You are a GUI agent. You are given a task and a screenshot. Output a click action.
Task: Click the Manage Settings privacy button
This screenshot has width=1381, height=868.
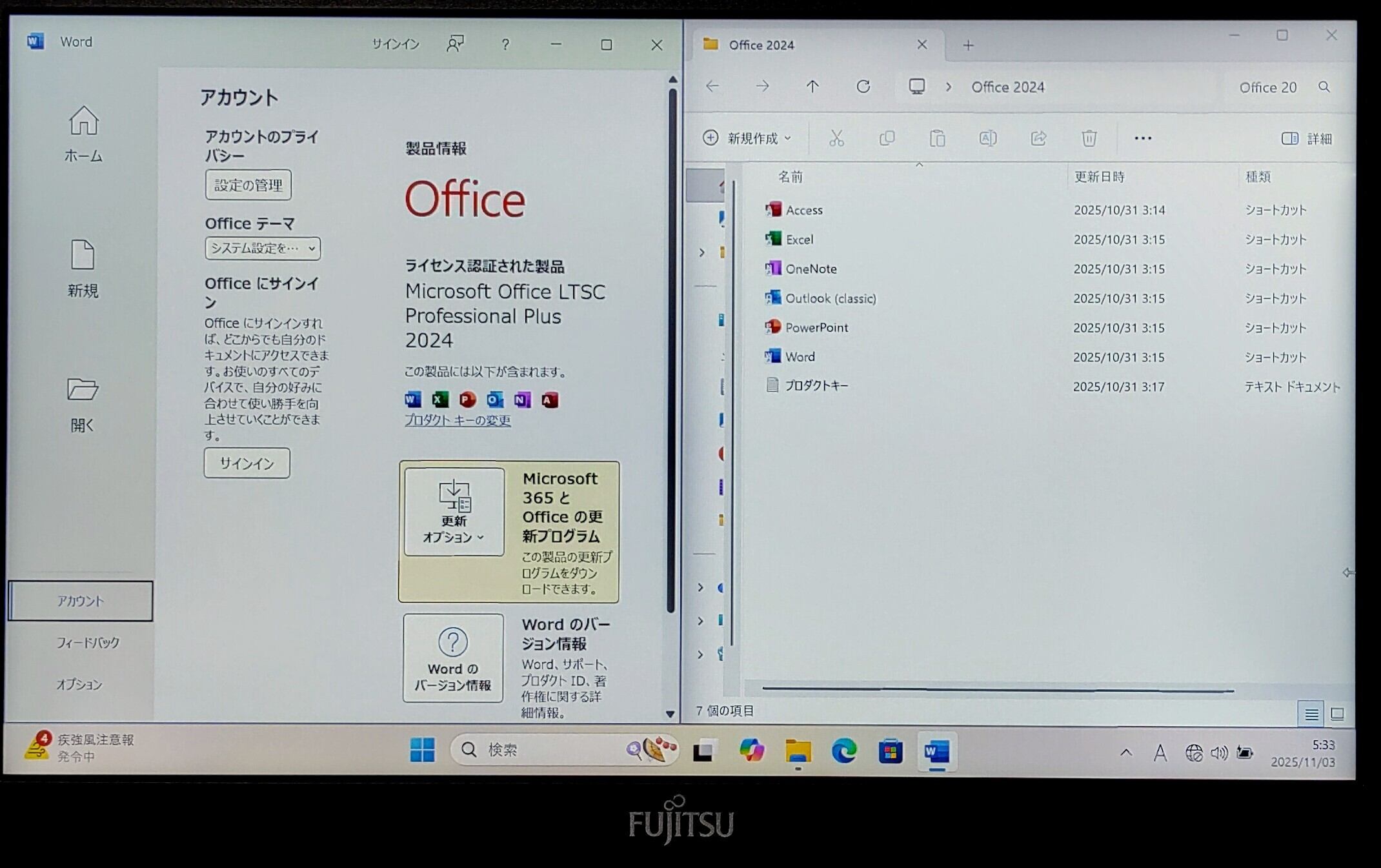(x=248, y=185)
